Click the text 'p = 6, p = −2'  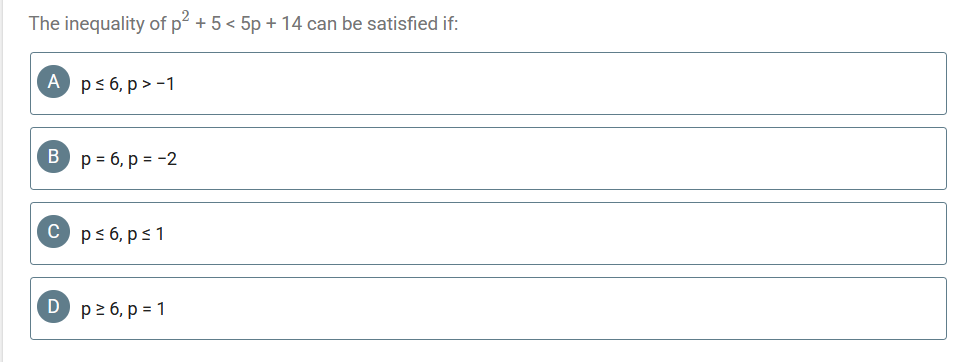[129, 159]
